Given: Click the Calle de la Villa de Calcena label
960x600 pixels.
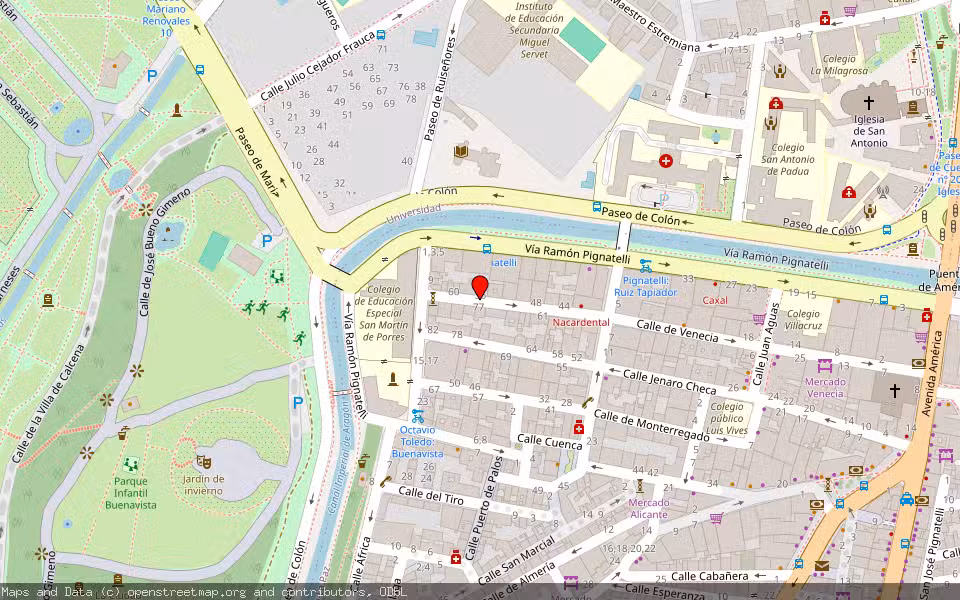Looking at the screenshot, I should (x=48, y=403).
